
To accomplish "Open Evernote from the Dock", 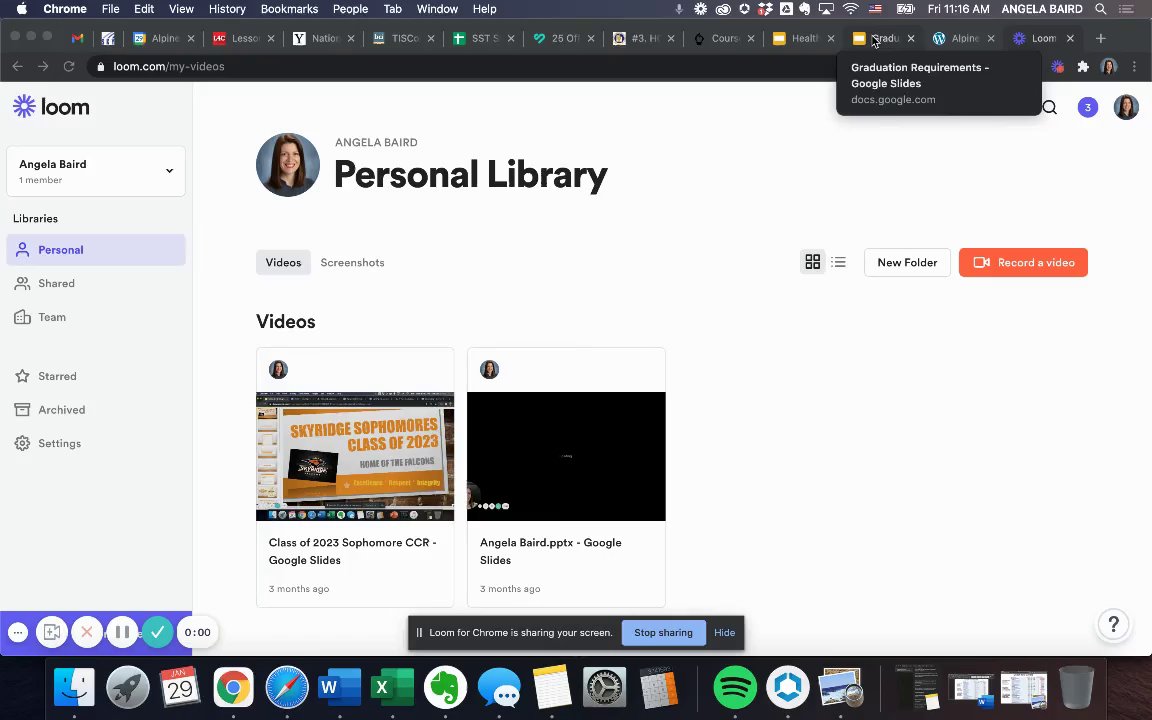I will pos(445,688).
